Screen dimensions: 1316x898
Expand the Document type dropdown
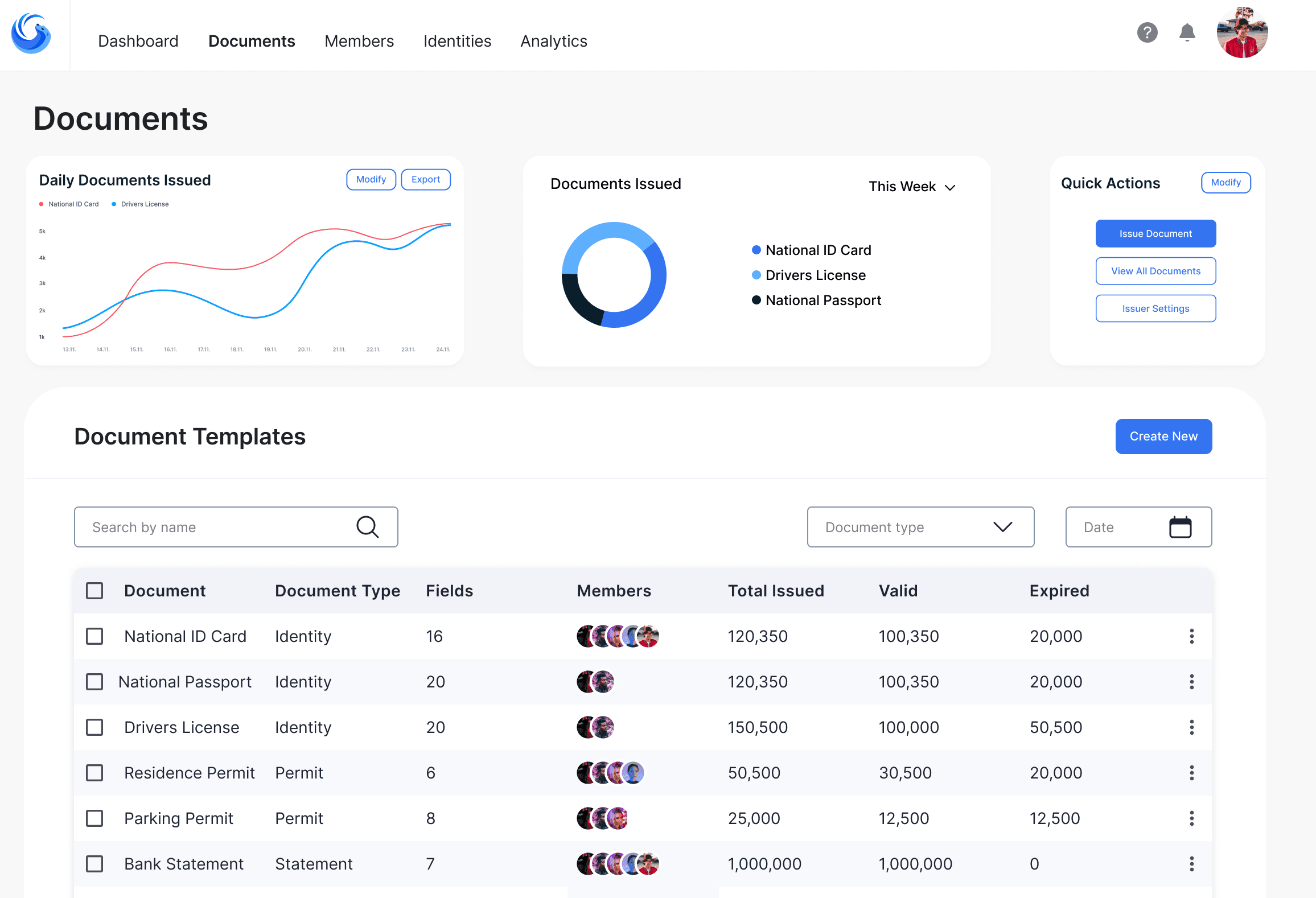pos(920,527)
